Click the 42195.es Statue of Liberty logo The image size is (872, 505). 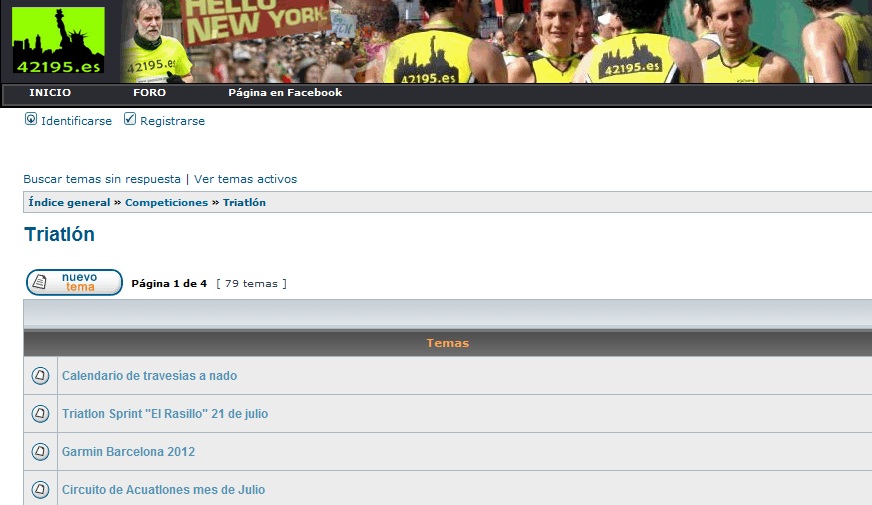click(58, 40)
